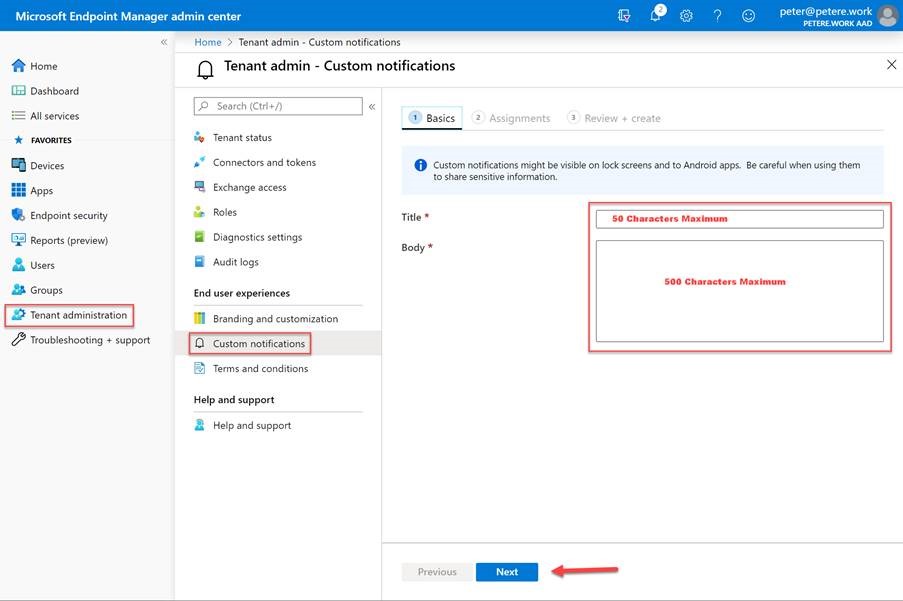This screenshot has height=601, width=903.
Task: Click the Apps grid icon in sidebar
Action: [18, 191]
